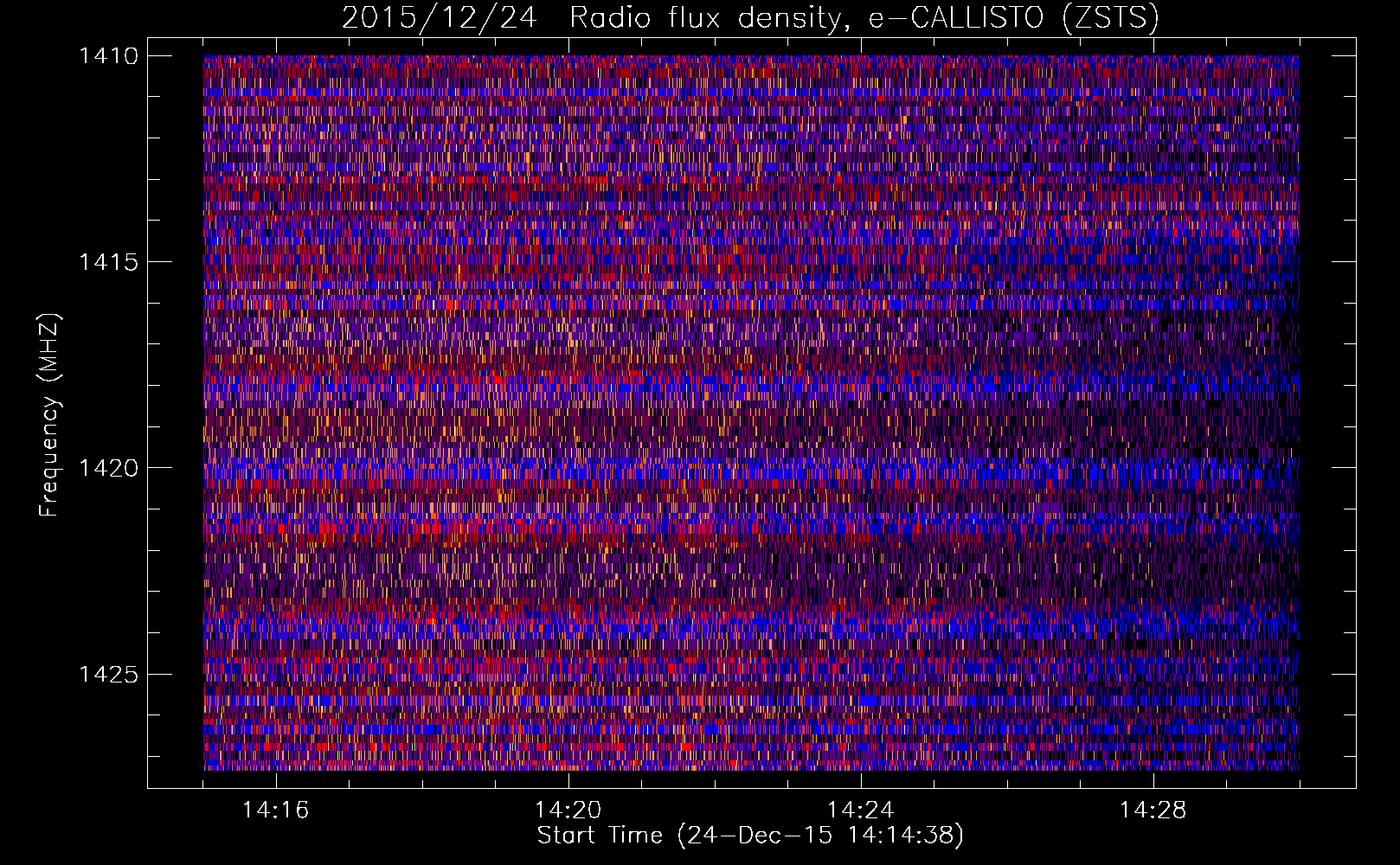Click the 1425 frequency tick label
The height and width of the screenshot is (865, 1400).
coord(108,674)
